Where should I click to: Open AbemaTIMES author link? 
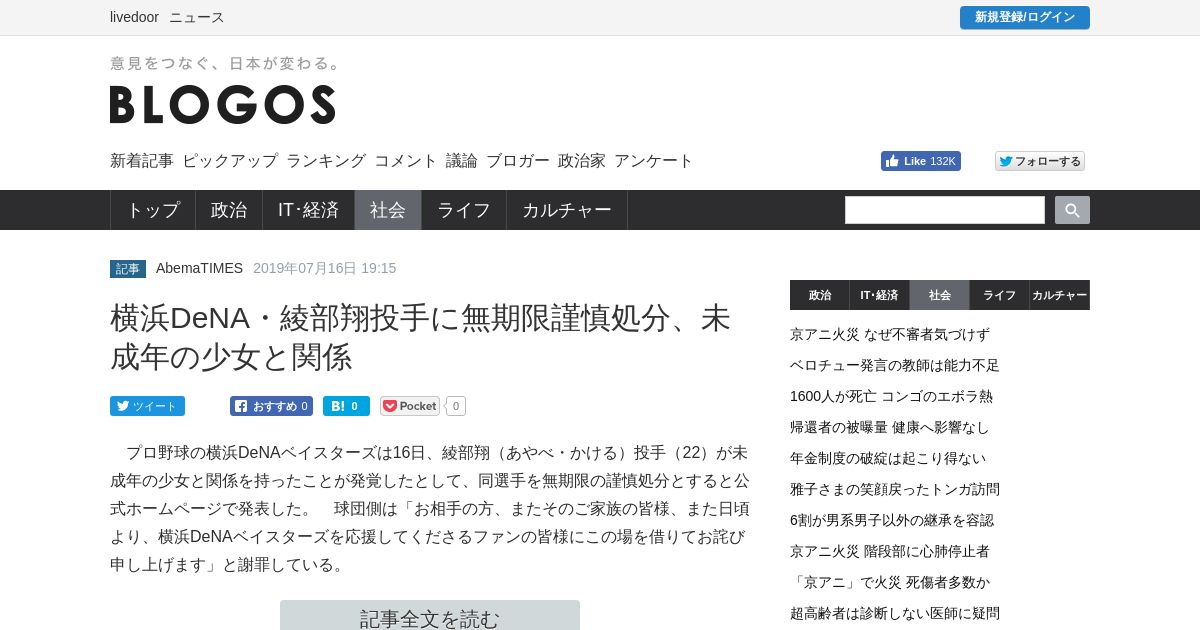pyautogui.click(x=199, y=268)
